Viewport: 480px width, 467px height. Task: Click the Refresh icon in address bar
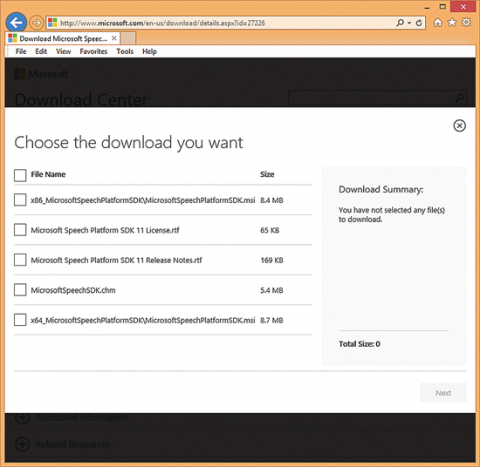tap(419, 23)
